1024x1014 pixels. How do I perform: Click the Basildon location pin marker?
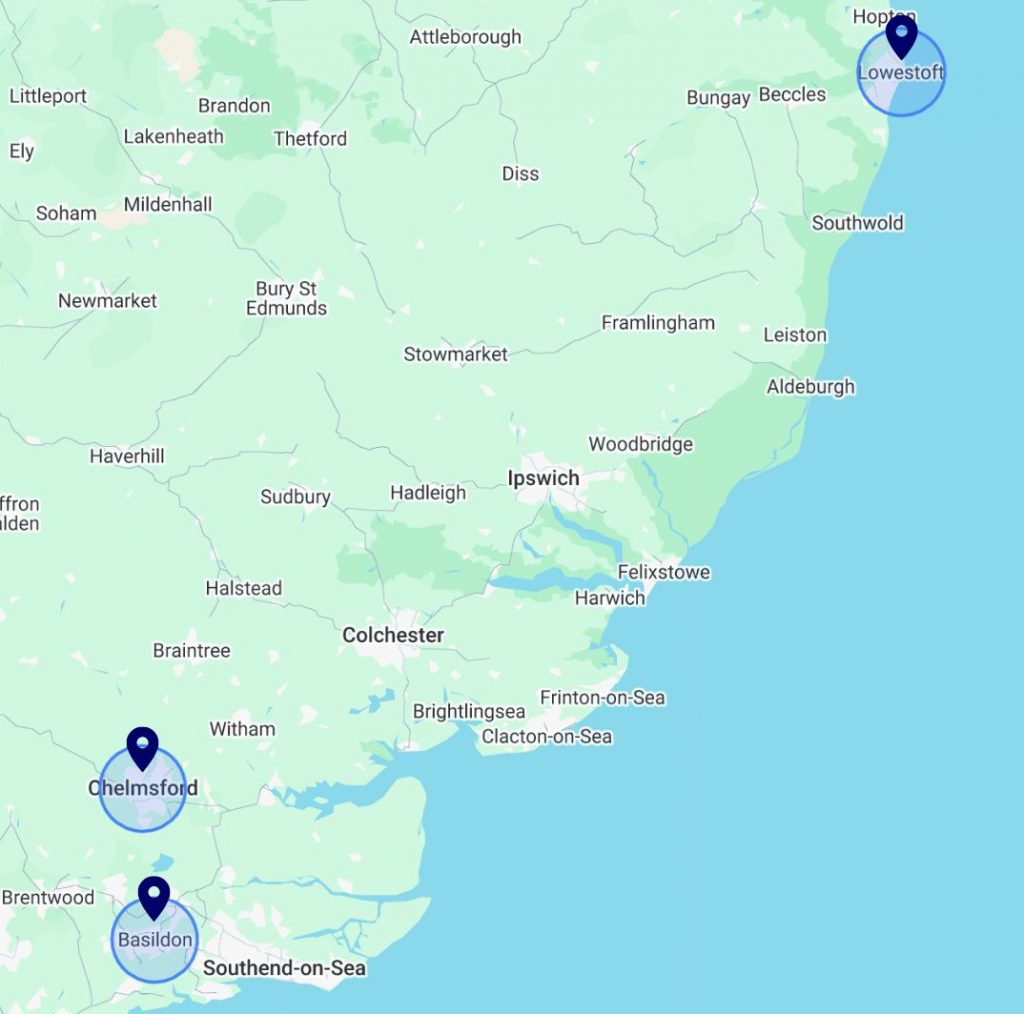tap(154, 898)
